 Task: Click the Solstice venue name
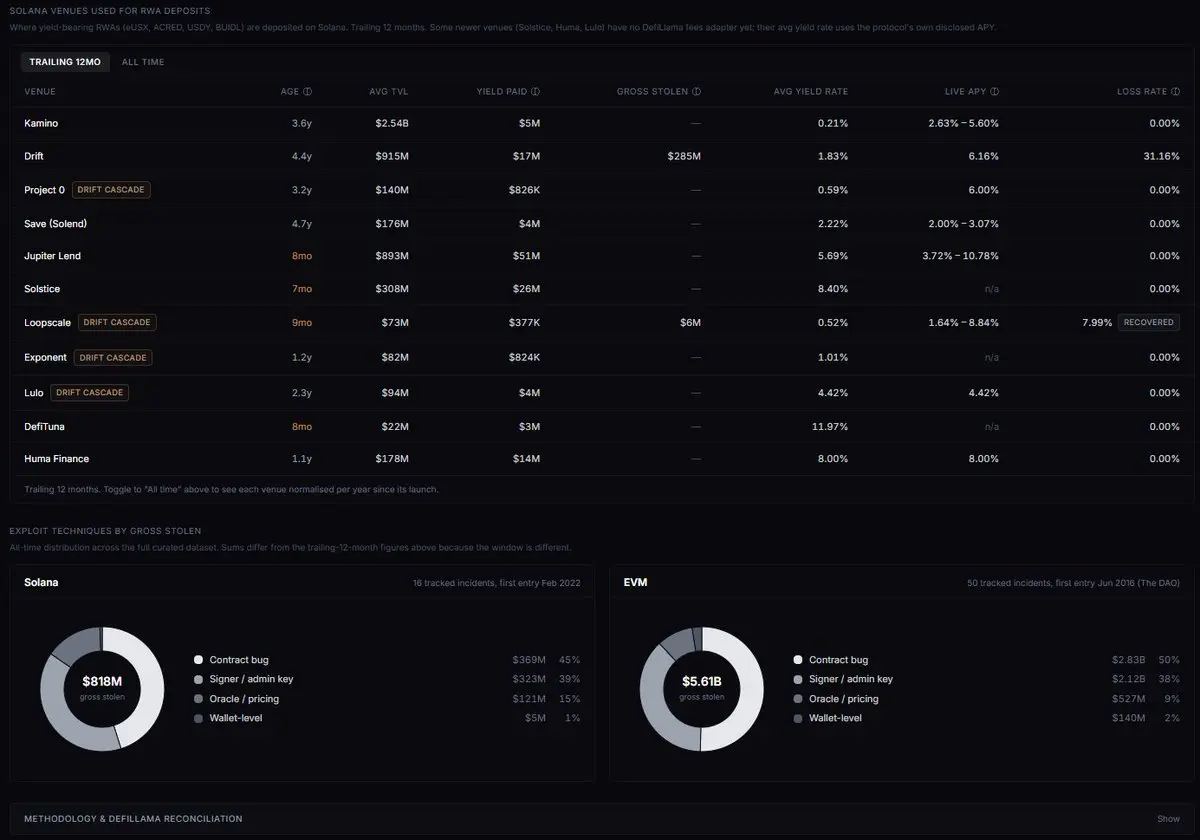(x=42, y=289)
